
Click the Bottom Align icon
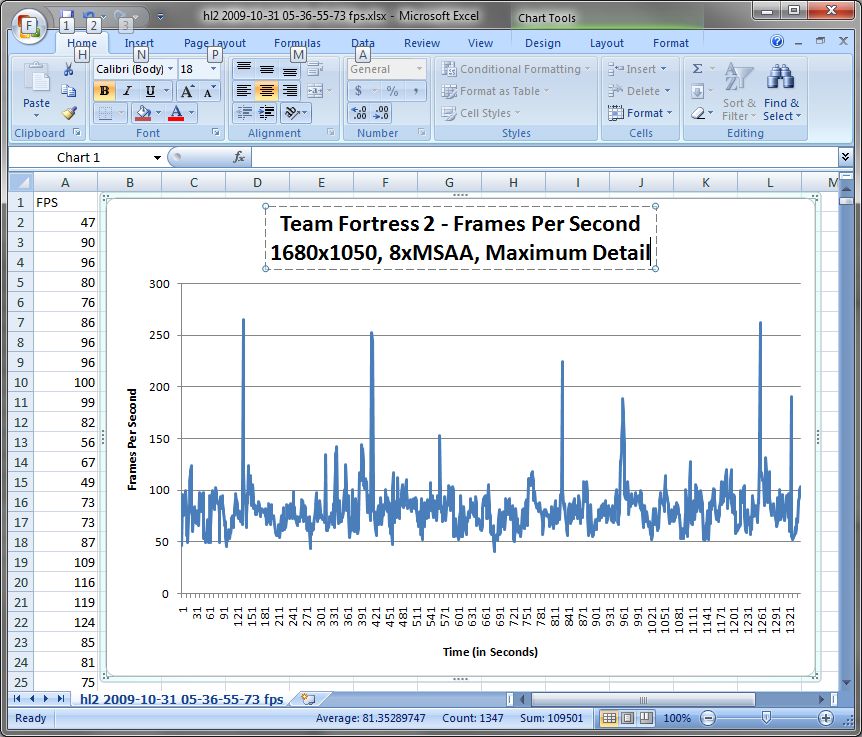pyautogui.click(x=290, y=69)
